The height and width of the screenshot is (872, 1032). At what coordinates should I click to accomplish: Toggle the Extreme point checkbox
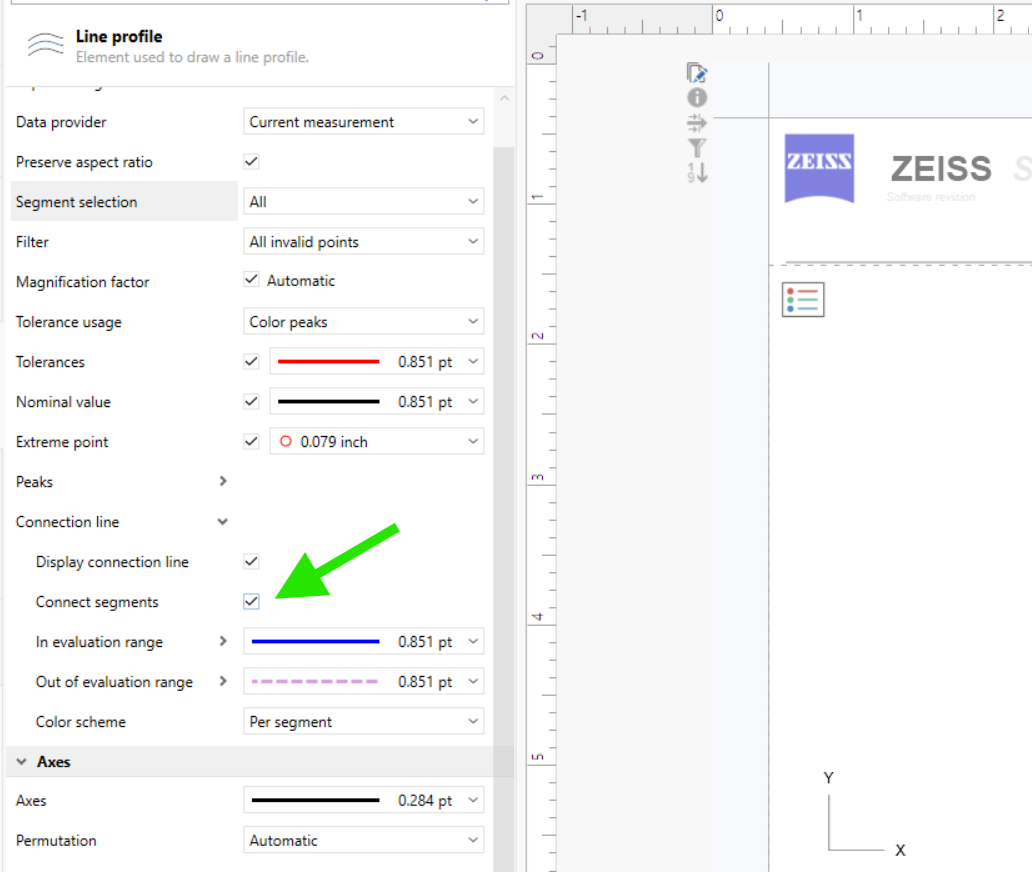251,441
